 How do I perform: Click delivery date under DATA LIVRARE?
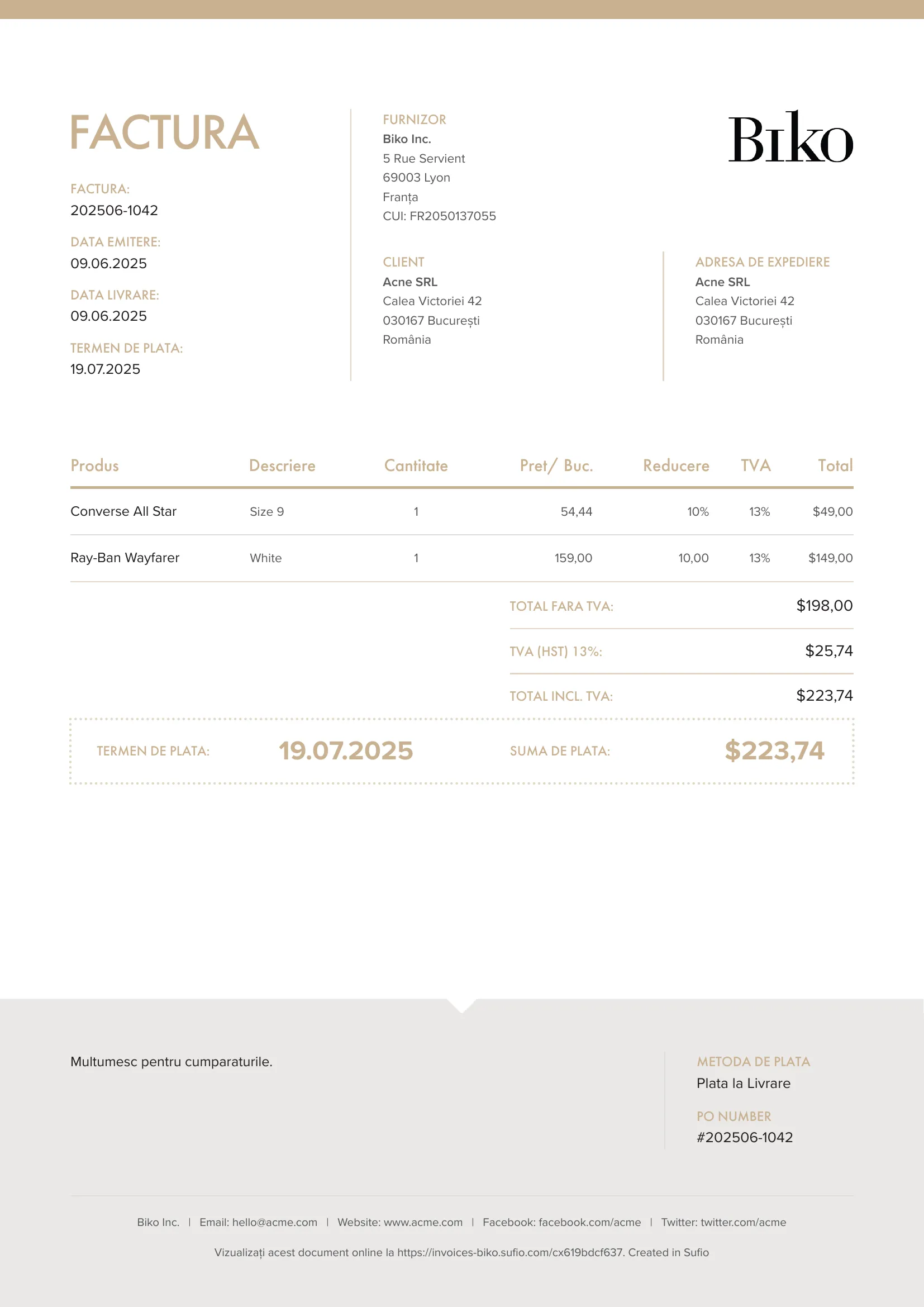109,316
